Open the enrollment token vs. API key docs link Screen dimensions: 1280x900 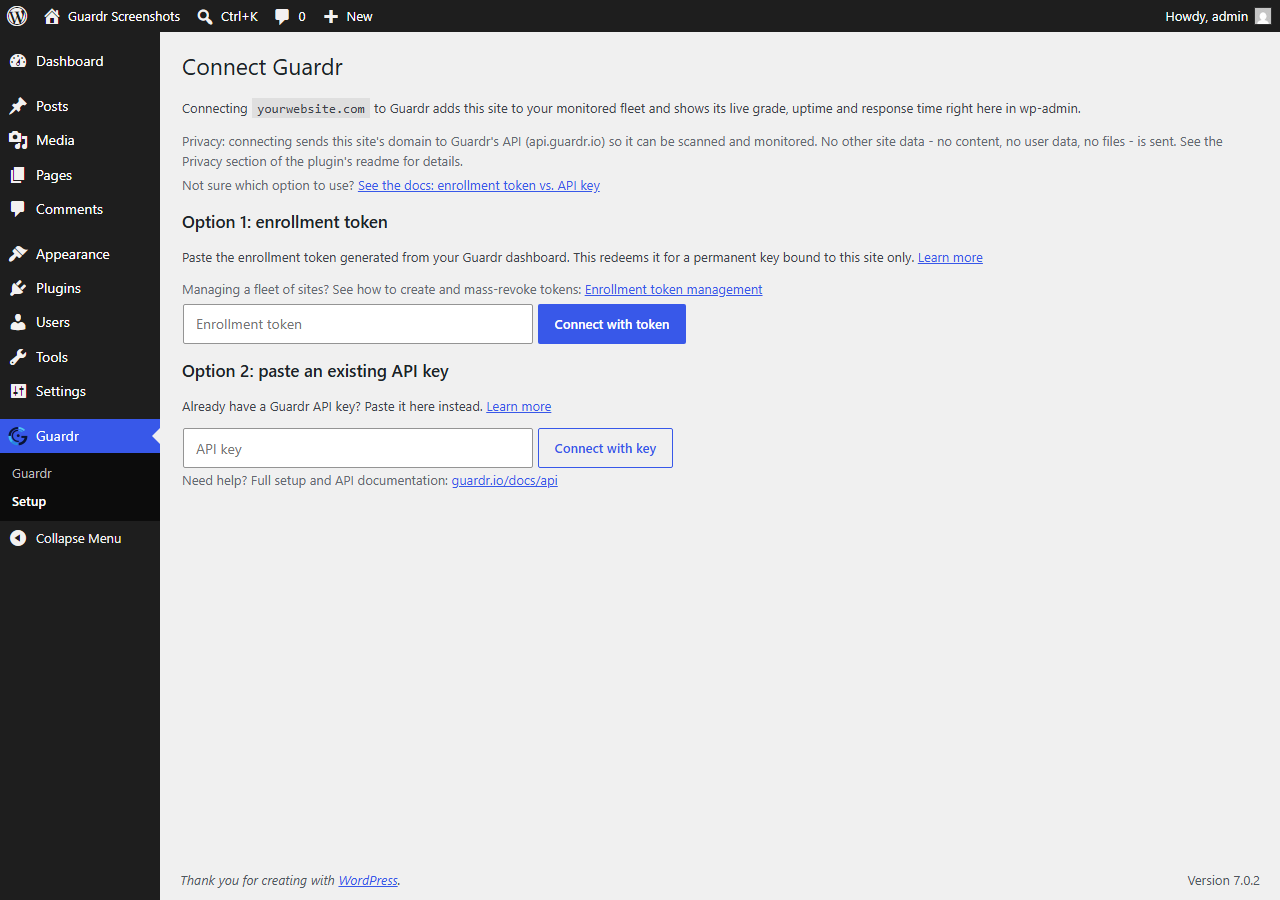click(479, 185)
